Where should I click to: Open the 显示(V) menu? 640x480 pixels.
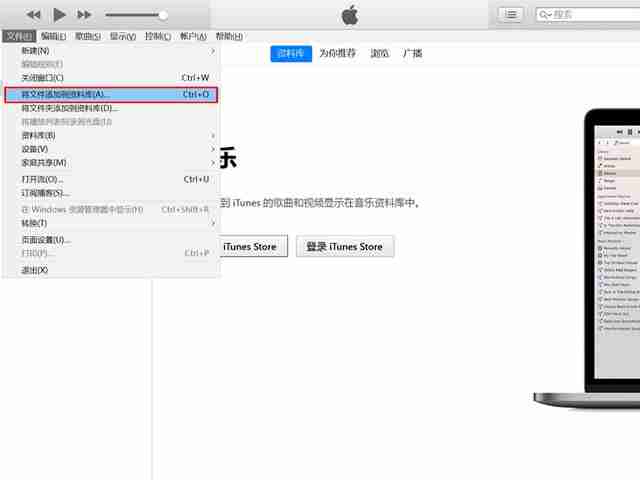pyautogui.click(x=123, y=36)
